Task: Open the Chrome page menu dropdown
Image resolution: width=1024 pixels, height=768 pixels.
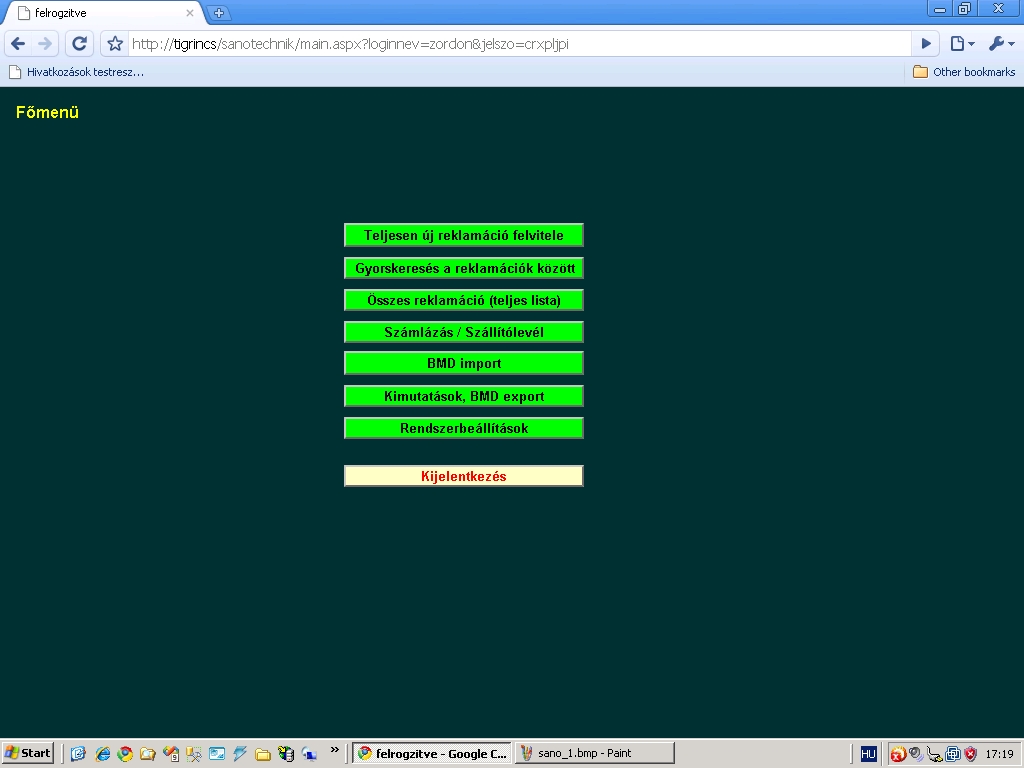Action: pos(962,44)
